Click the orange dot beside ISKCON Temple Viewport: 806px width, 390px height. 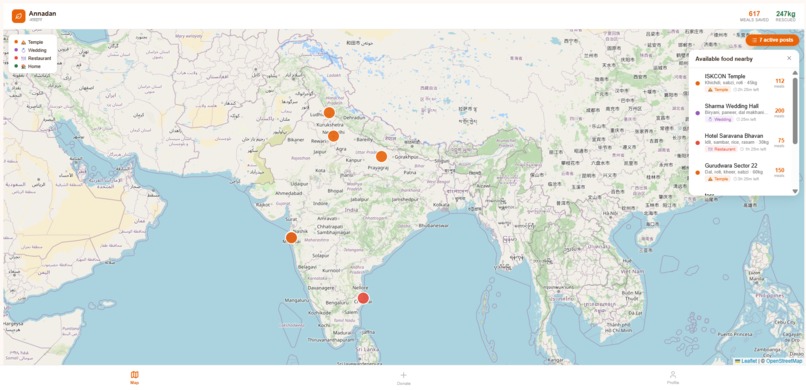tap(698, 83)
